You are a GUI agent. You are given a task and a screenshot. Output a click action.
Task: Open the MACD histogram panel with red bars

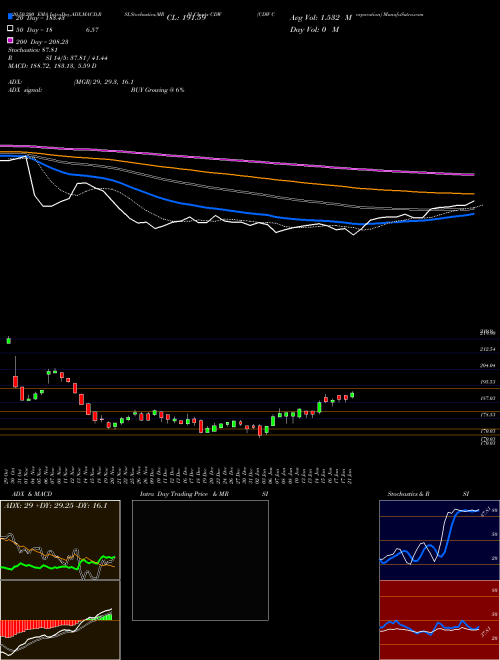pos(60,620)
